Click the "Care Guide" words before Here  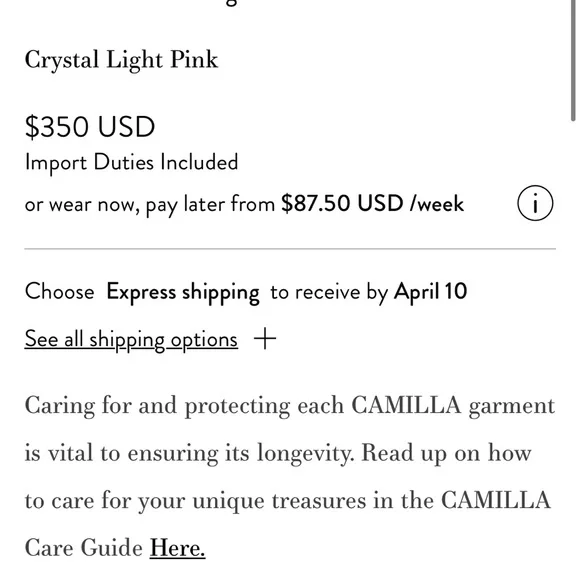84,548
